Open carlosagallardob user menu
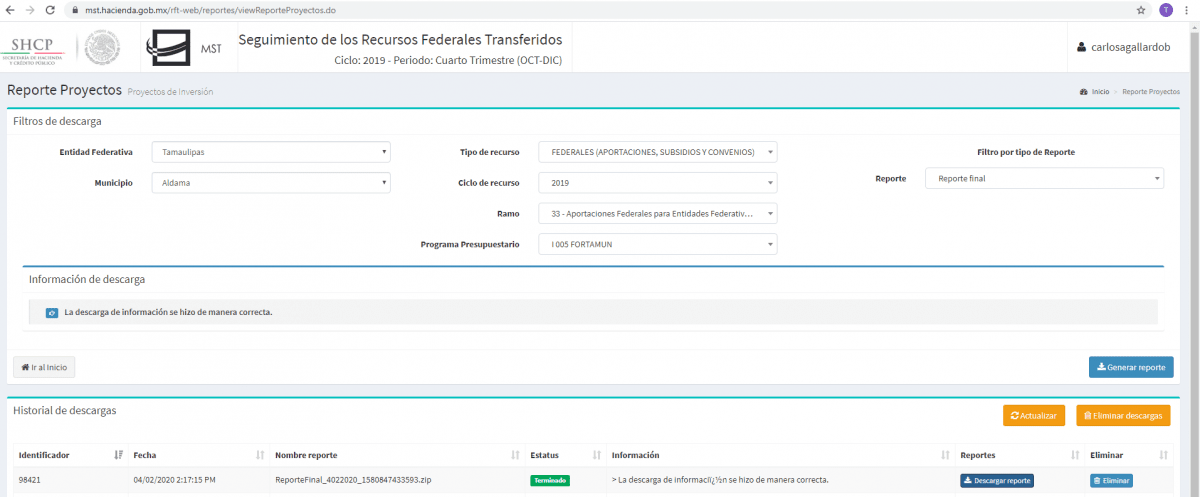Image resolution: width=1200 pixels, height=497 pixels. (1123, 47)
